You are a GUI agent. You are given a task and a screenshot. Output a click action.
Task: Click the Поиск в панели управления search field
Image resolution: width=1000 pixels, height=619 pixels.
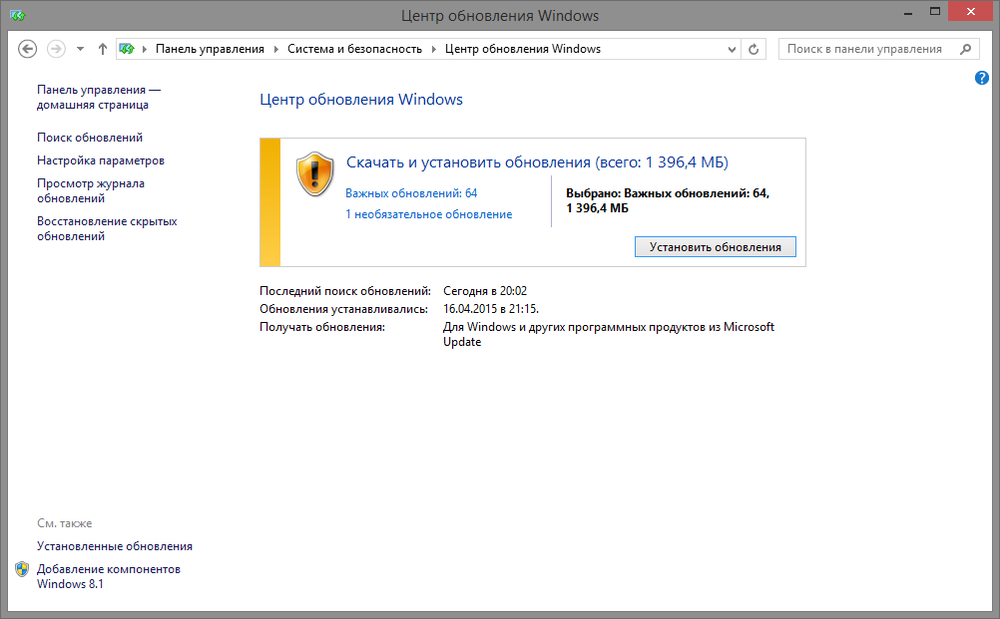(865, 49)
